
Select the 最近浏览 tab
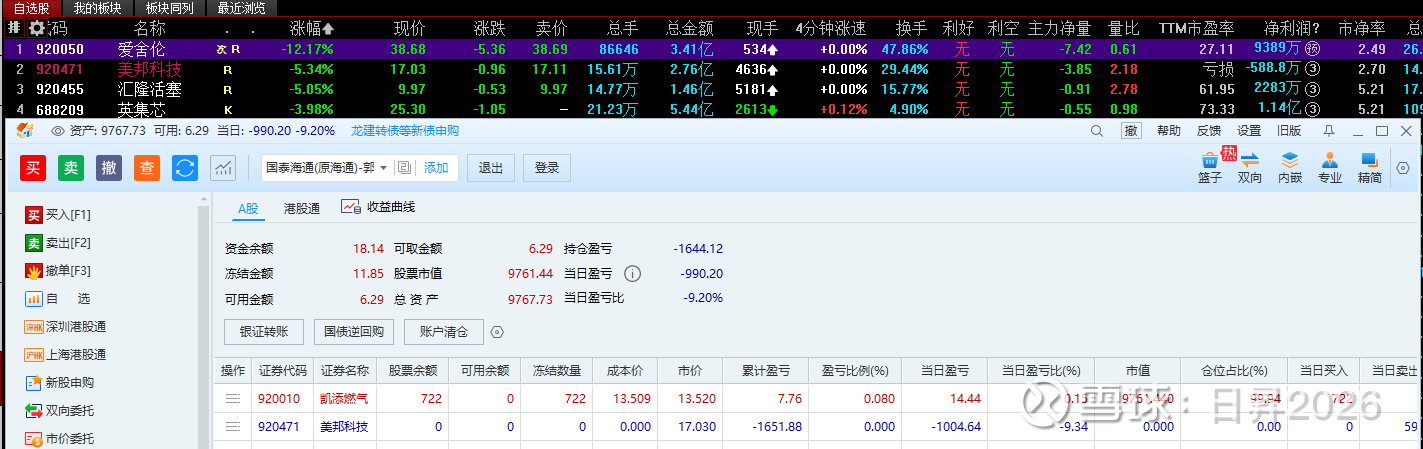pos(242,8)
